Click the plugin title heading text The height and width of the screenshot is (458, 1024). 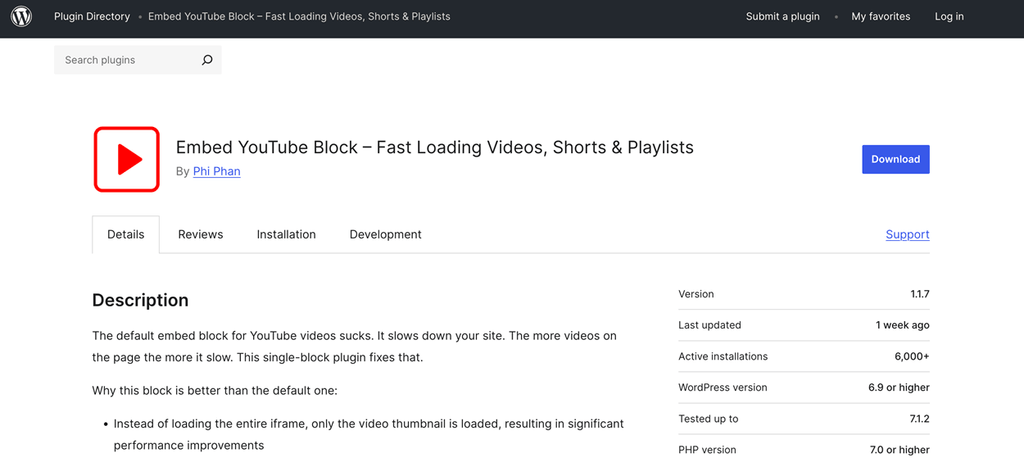click(435, 148)
